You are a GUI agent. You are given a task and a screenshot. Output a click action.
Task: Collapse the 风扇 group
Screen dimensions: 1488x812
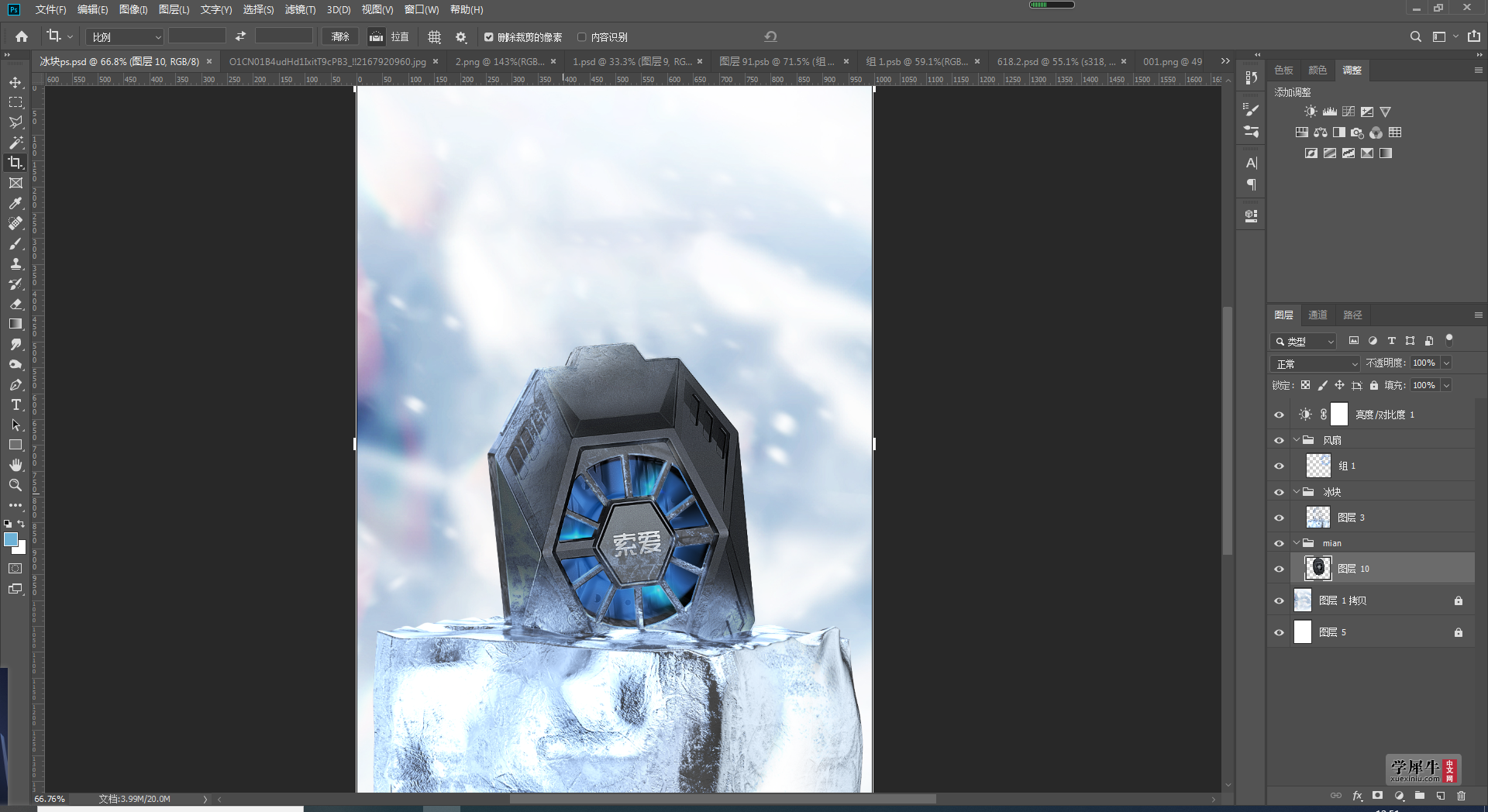[1297, 440]
